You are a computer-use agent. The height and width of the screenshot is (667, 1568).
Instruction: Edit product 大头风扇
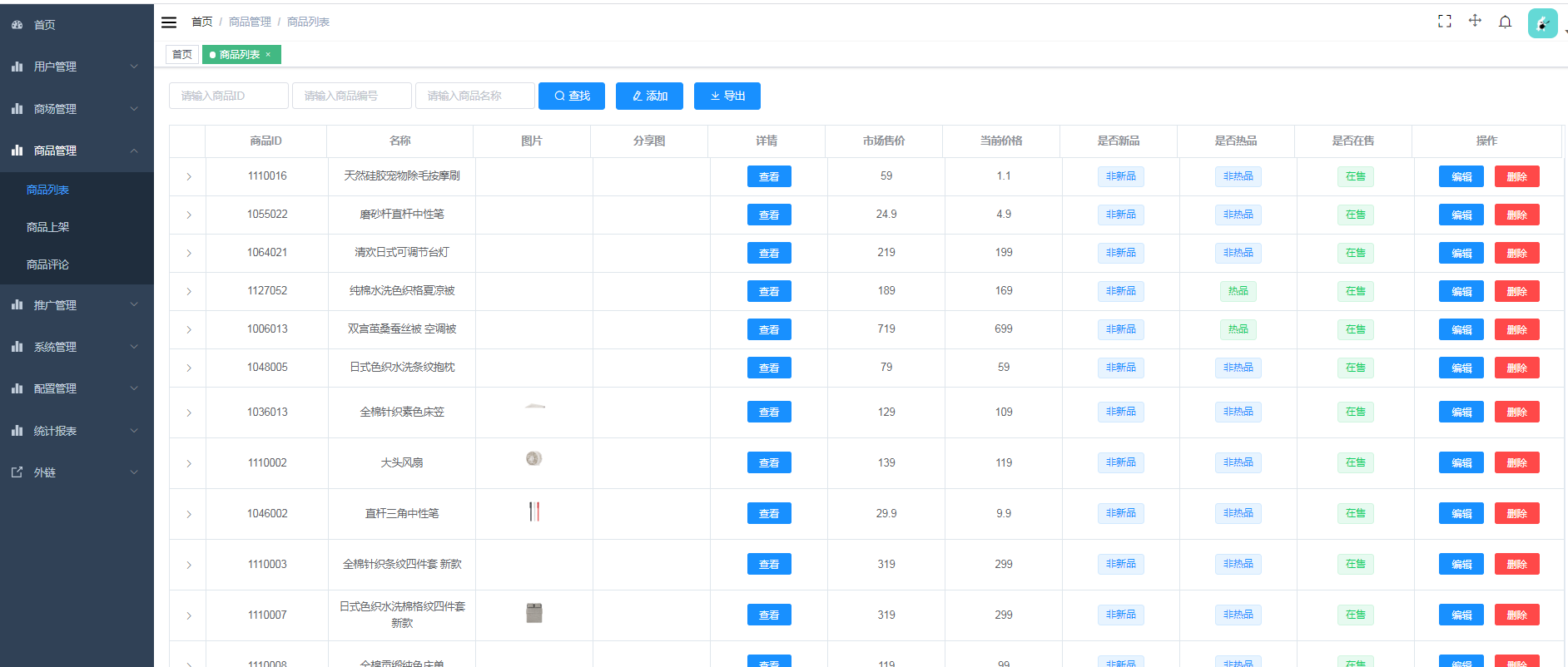tap(1461, 462)
